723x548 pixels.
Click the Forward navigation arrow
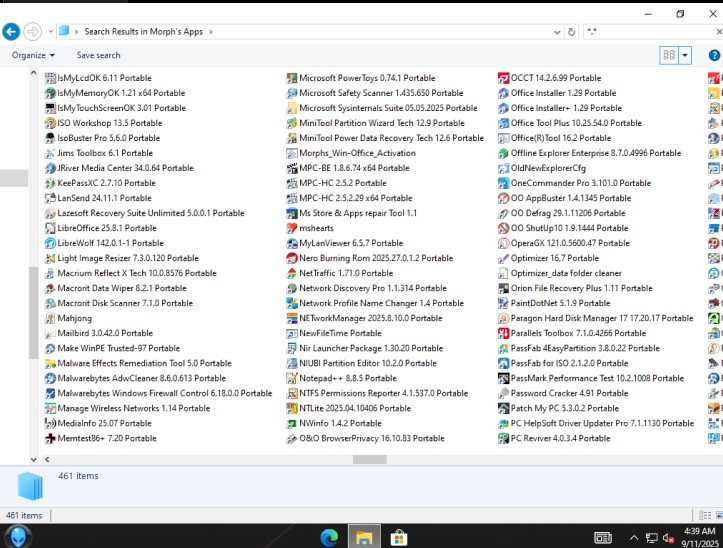click(32, 32)
